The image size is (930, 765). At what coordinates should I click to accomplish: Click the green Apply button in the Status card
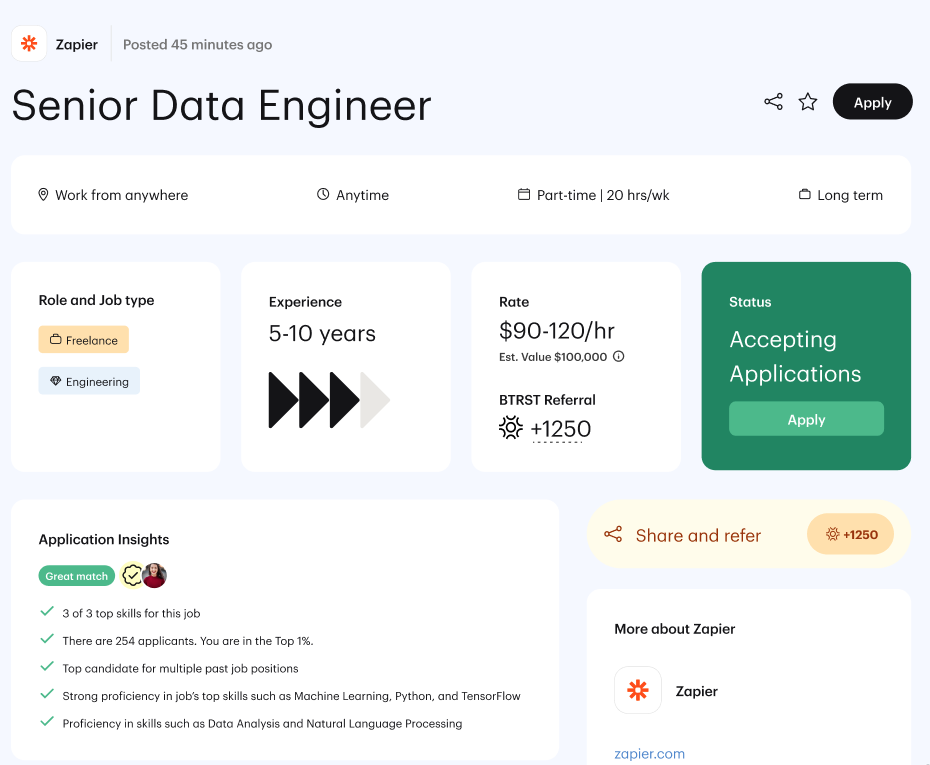coord(806,419)
